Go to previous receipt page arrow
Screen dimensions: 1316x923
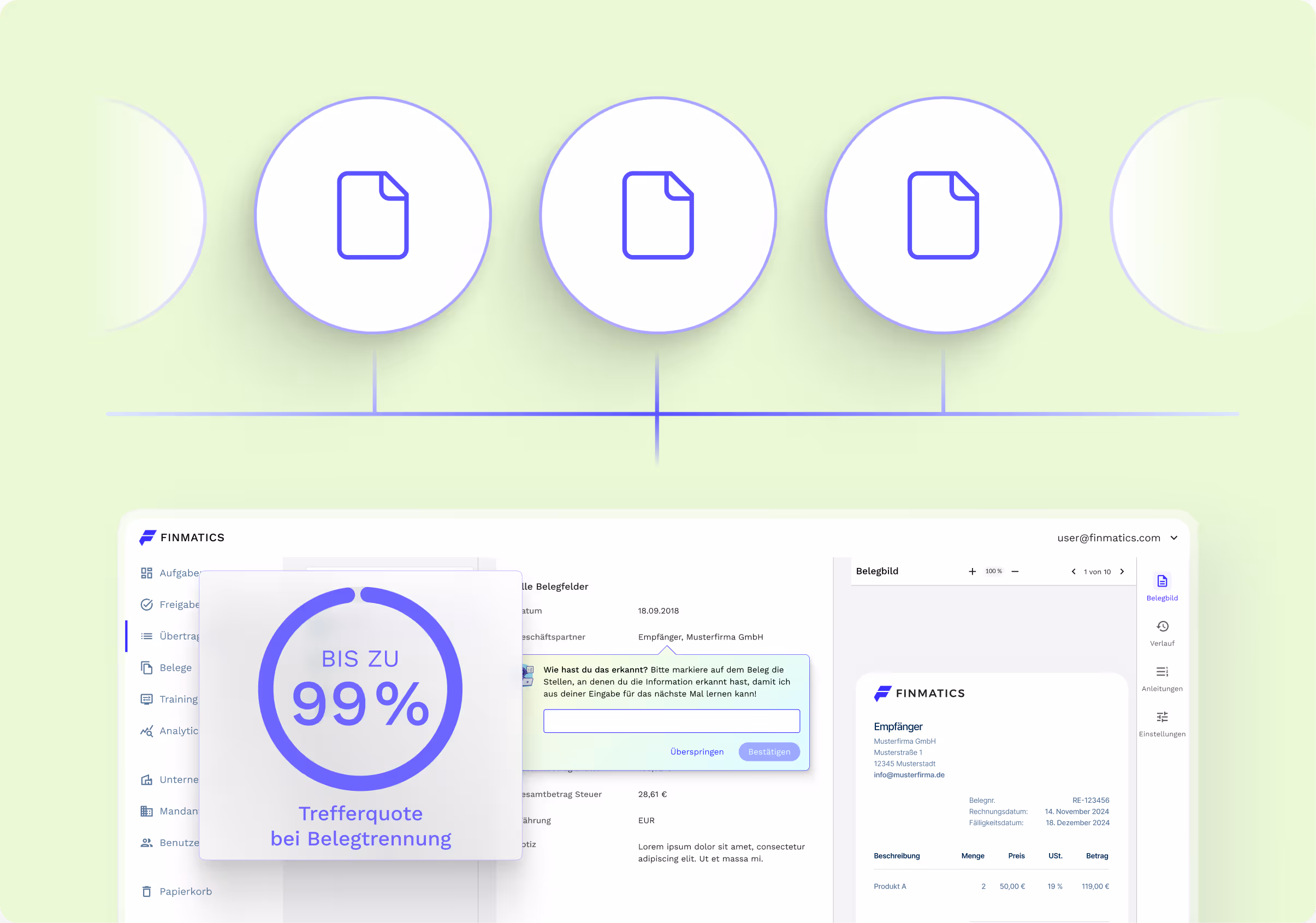[1073, 572]
